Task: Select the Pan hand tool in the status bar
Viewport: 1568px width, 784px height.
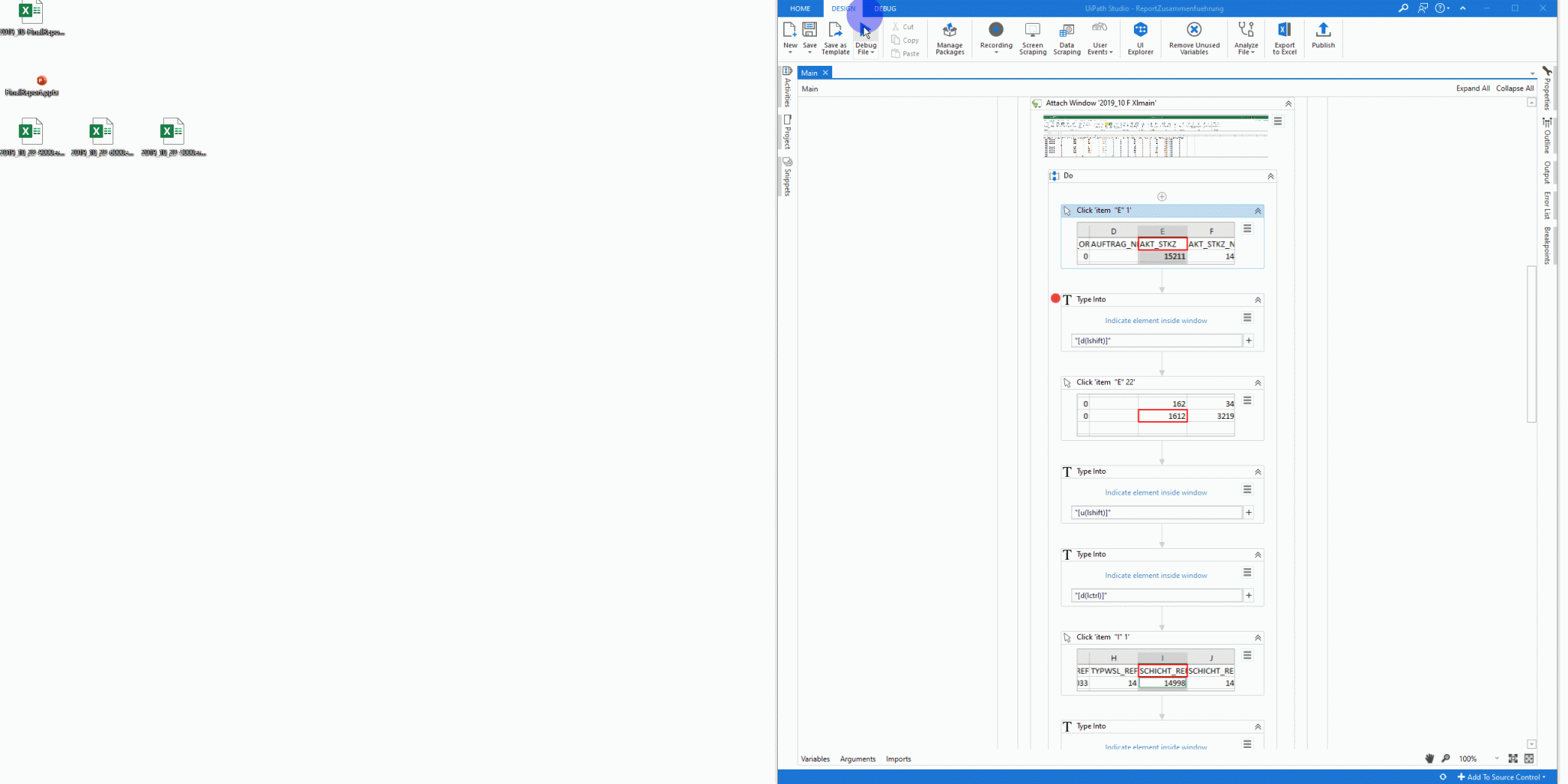Action: (x=1429, y=758)
